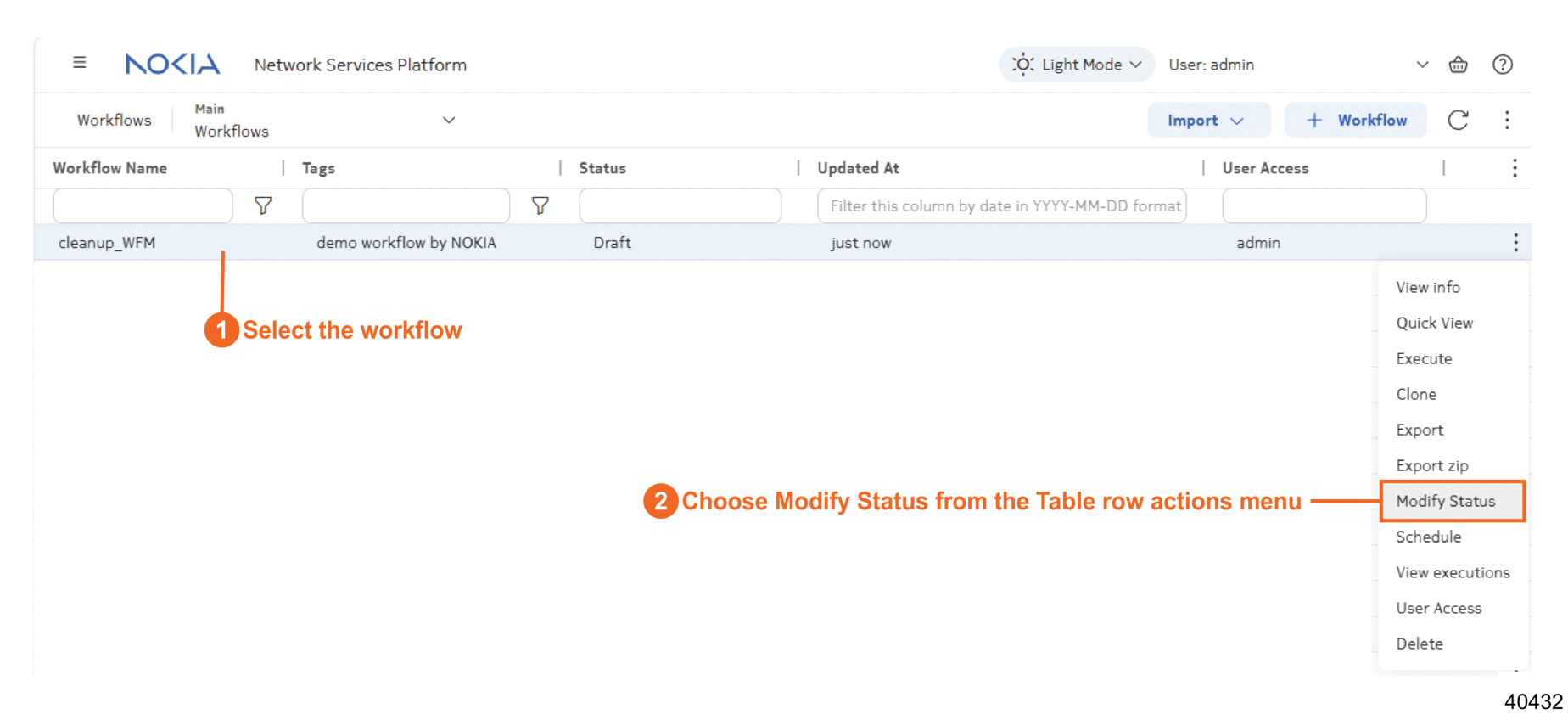The height and width of the screenshot is (720, 1568).
Task: Choose Modify Status from the menu
Action: pos(1446,501)
